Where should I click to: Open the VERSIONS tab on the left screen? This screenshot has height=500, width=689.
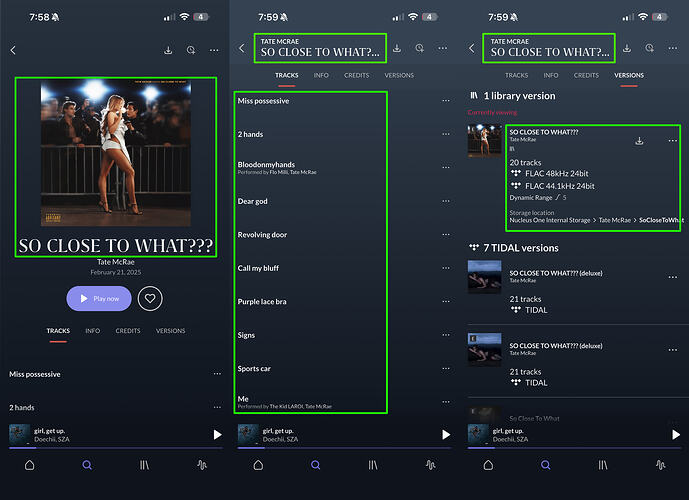(x=170, y=331)
